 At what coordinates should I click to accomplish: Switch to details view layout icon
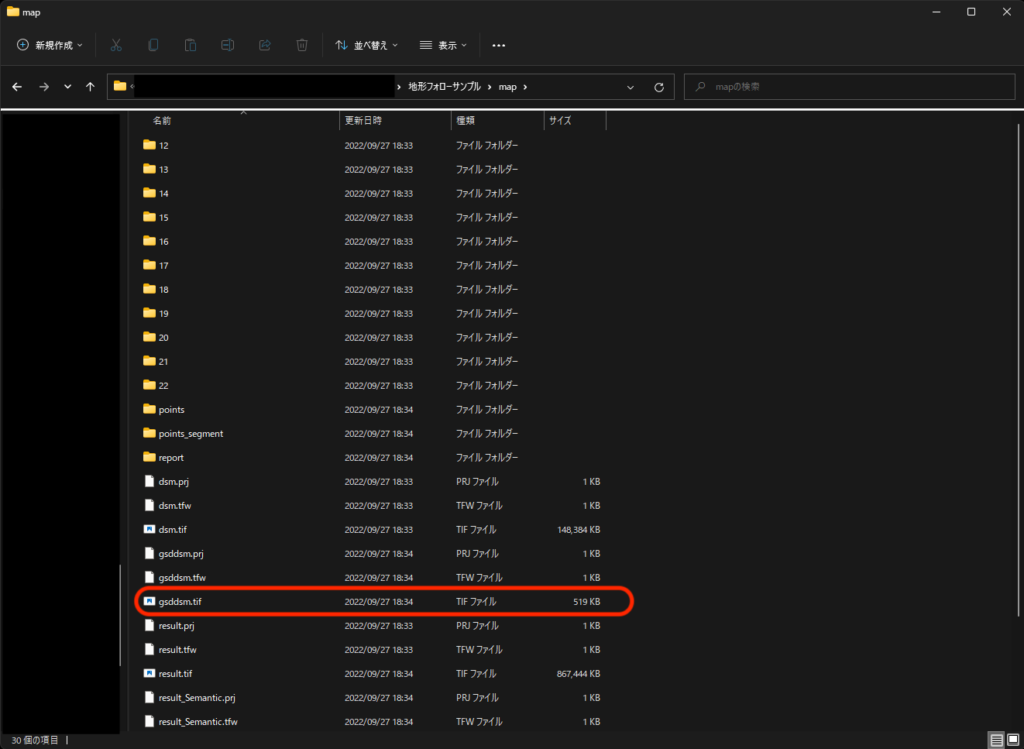click(x=996, y=740)
